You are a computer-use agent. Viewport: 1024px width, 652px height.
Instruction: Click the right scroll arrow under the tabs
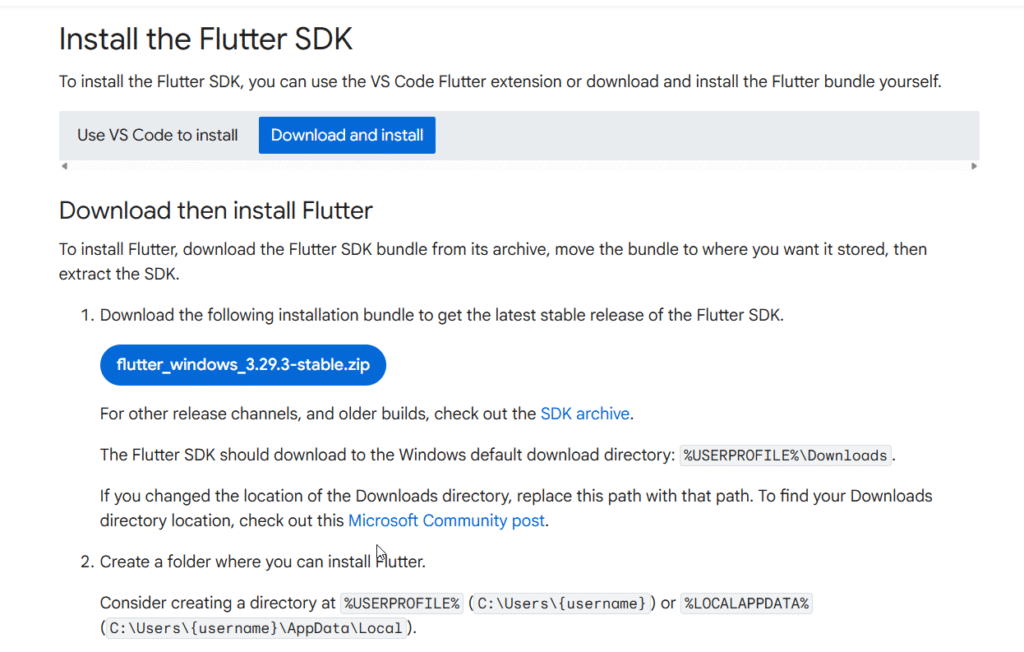[974, 166]
